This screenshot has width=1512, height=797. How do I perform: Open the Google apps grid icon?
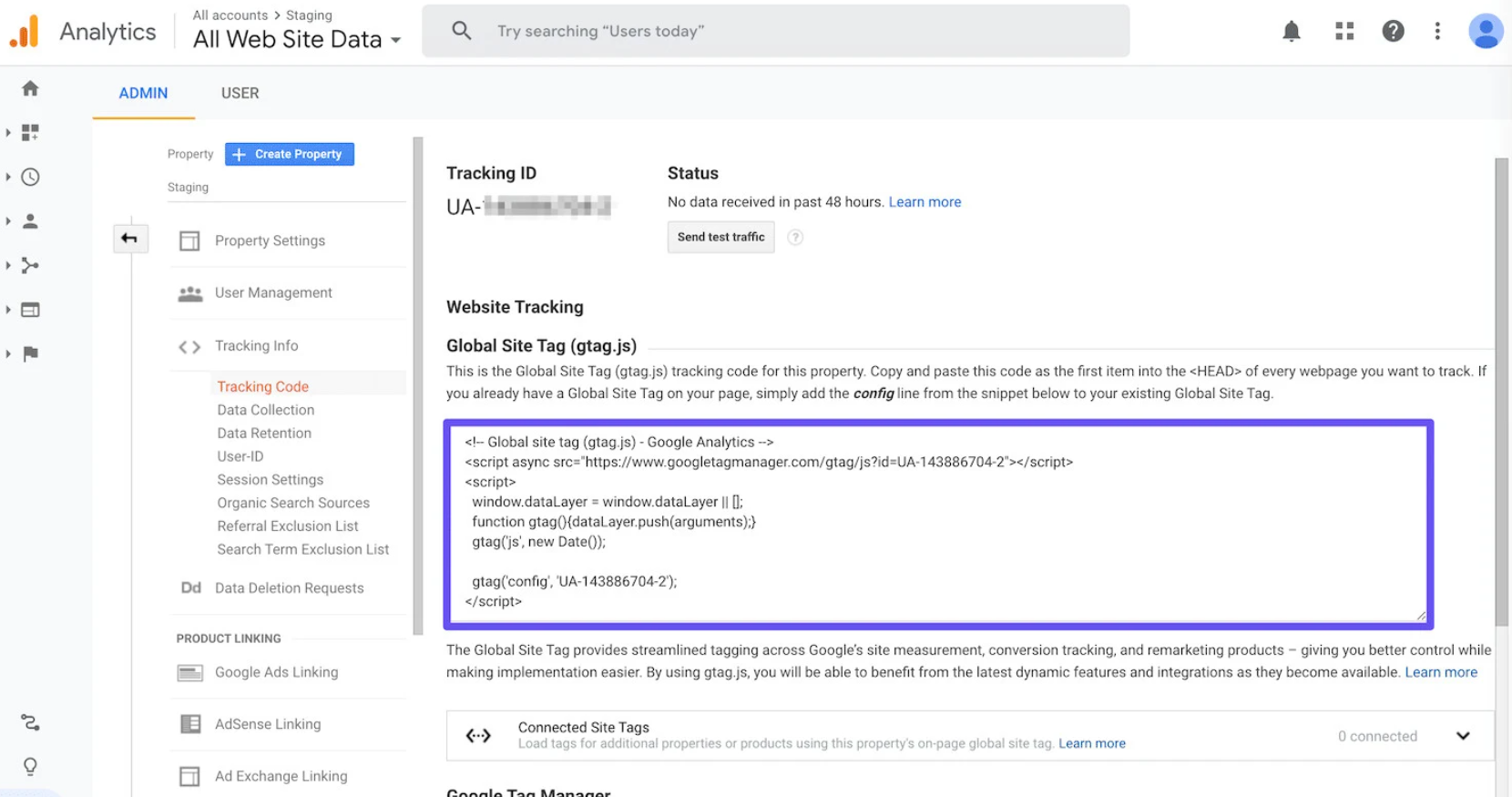[x=1343, y=31]
